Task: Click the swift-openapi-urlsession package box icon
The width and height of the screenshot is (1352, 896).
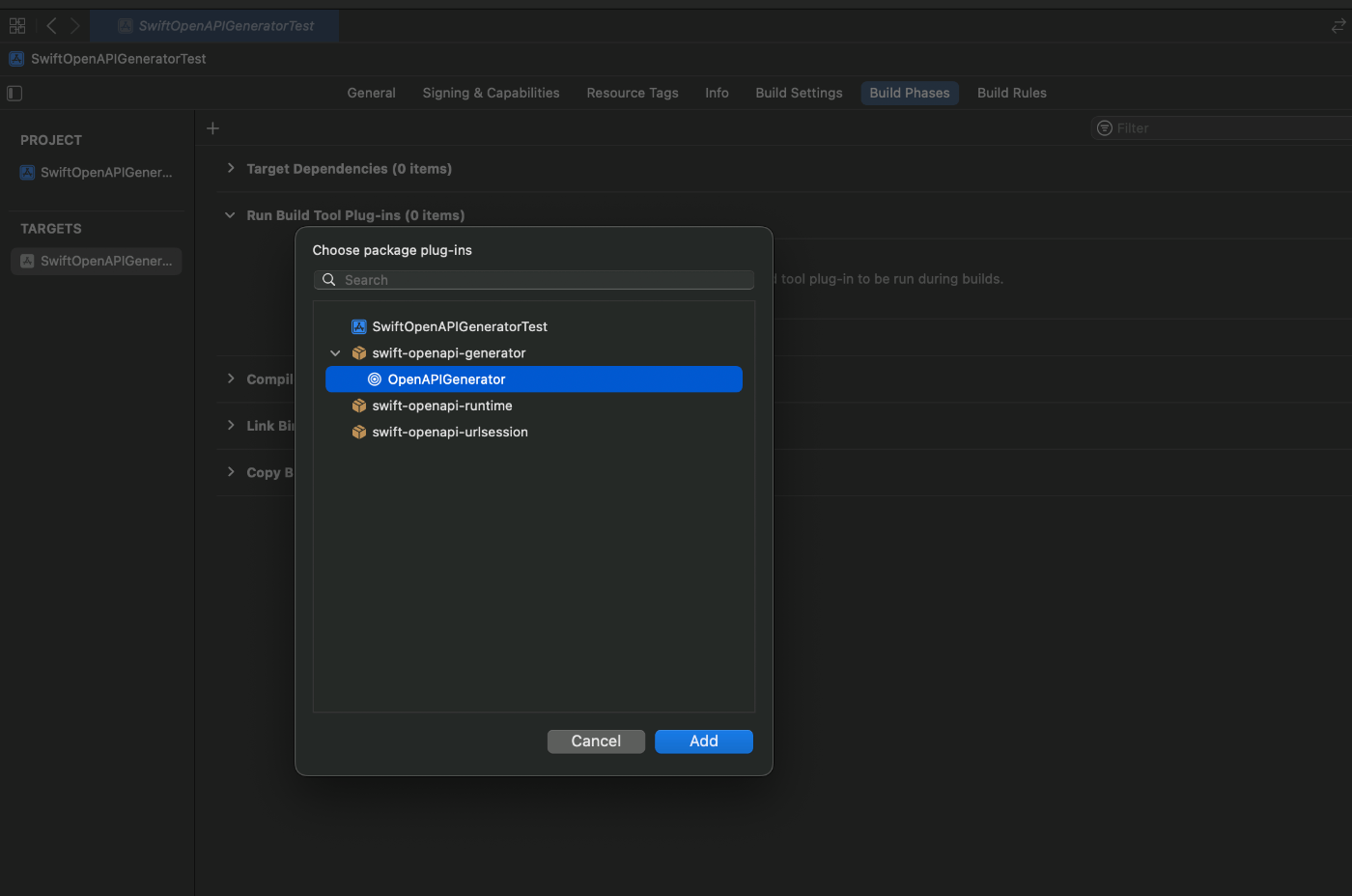Action: click(x=359, y=432)
